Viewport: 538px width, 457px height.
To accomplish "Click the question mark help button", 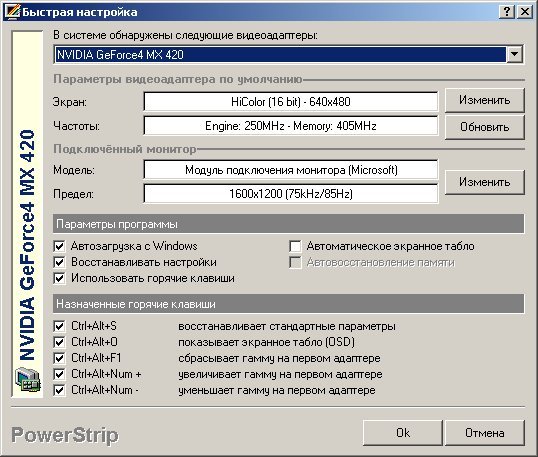I will [507, 12].
